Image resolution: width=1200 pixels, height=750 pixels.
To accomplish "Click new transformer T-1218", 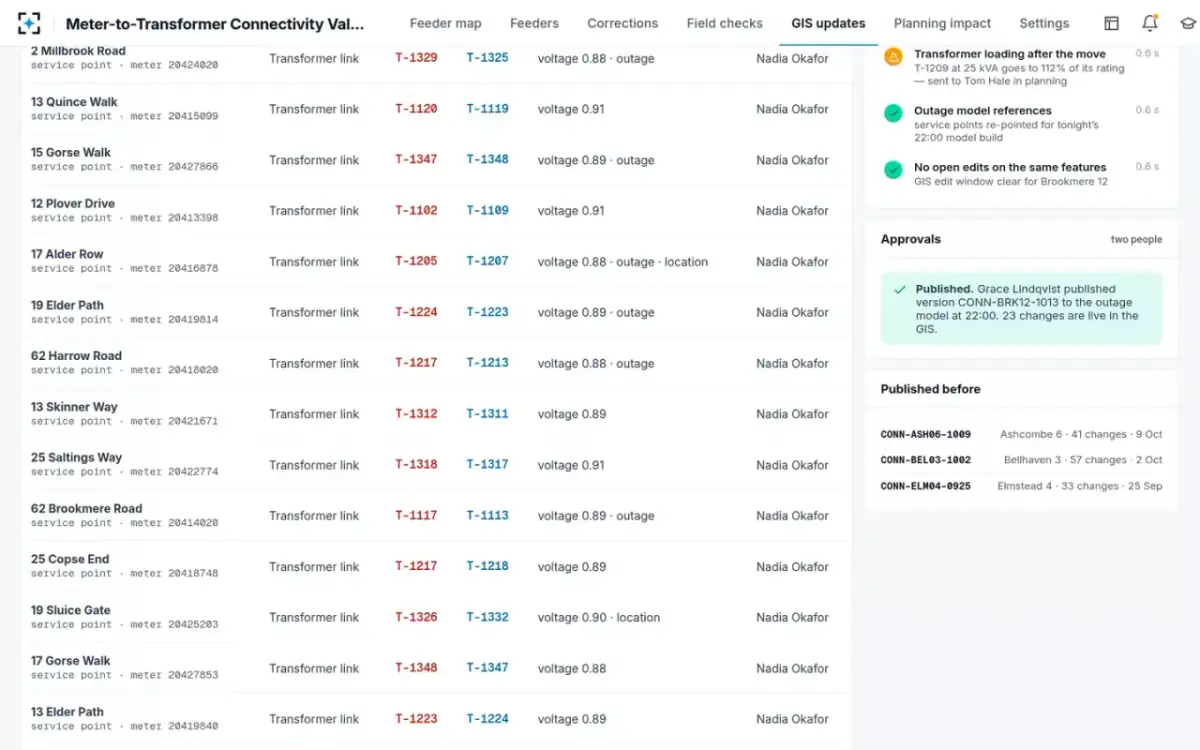I will [487, 566].
